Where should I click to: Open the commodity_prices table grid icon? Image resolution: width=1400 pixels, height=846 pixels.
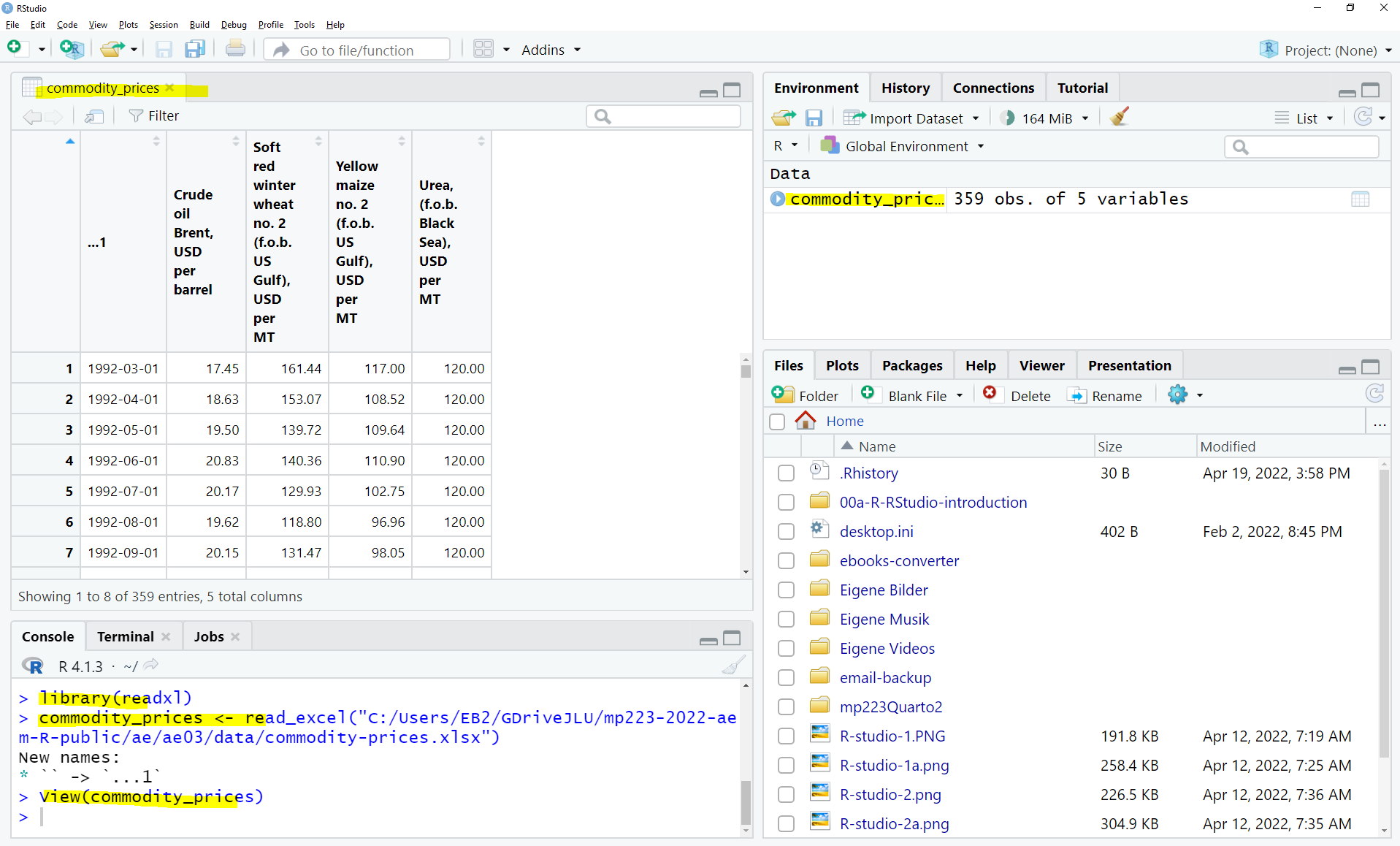[1360, 199]
